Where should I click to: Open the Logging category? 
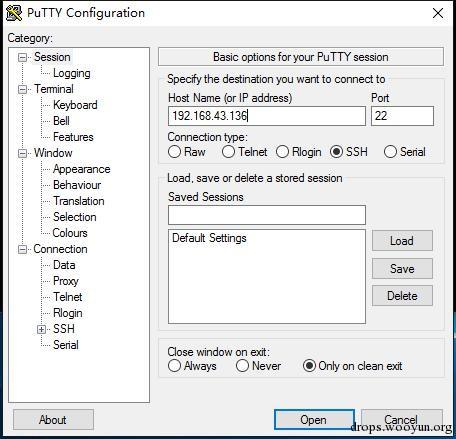click(x=72, y=73)
